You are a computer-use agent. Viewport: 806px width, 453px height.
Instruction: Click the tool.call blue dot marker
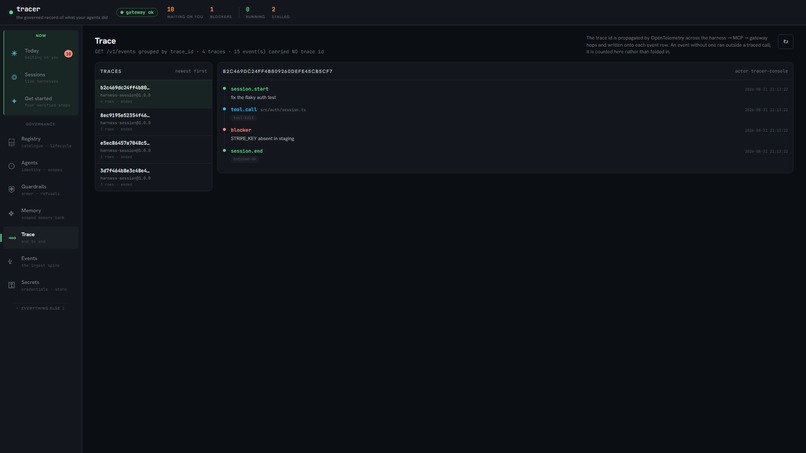(224, 109)
